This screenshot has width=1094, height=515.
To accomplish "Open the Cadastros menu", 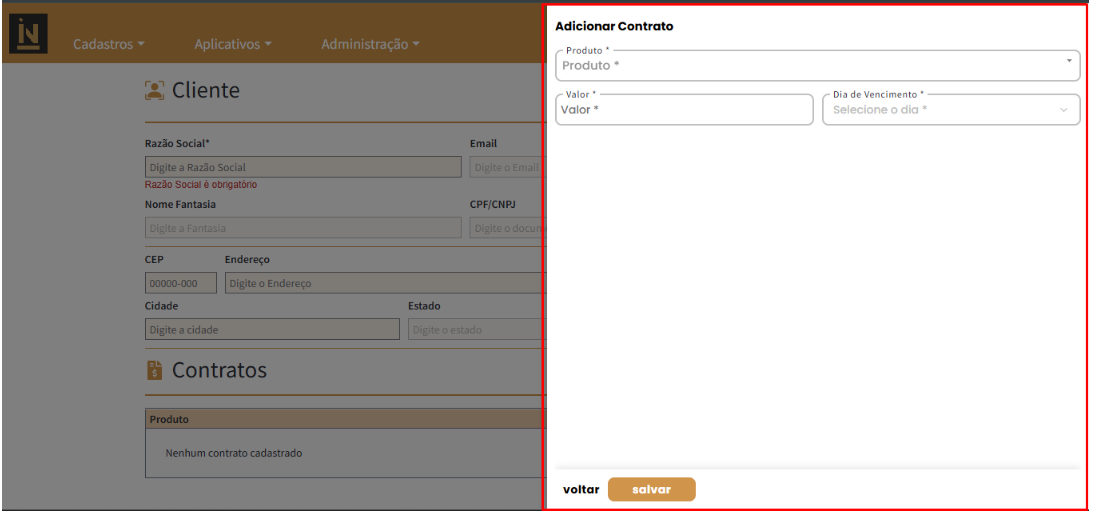I will pyautogui.click(x=109, y=44).
